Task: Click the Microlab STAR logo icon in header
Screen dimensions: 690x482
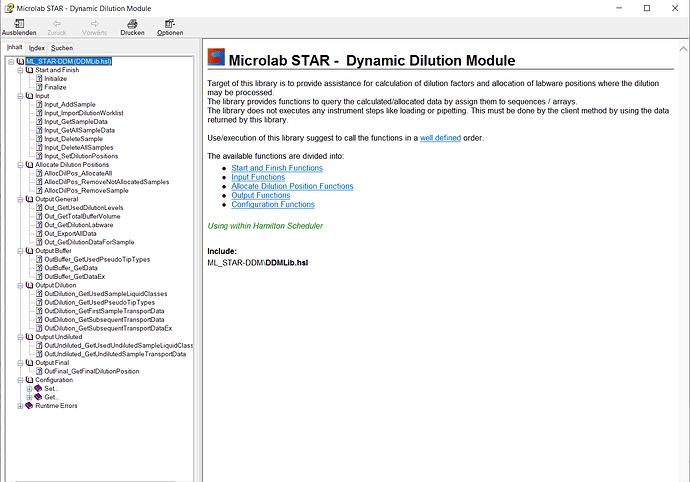Action: pos(216,57)
